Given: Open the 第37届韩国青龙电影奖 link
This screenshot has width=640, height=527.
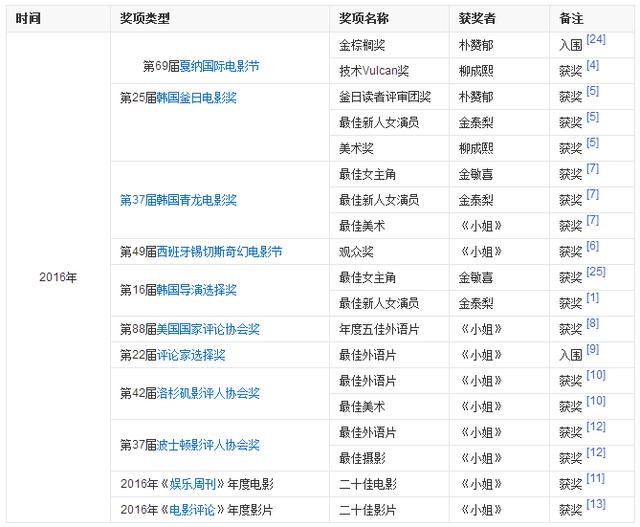Looking at the screenshot, I should point(178,200).
